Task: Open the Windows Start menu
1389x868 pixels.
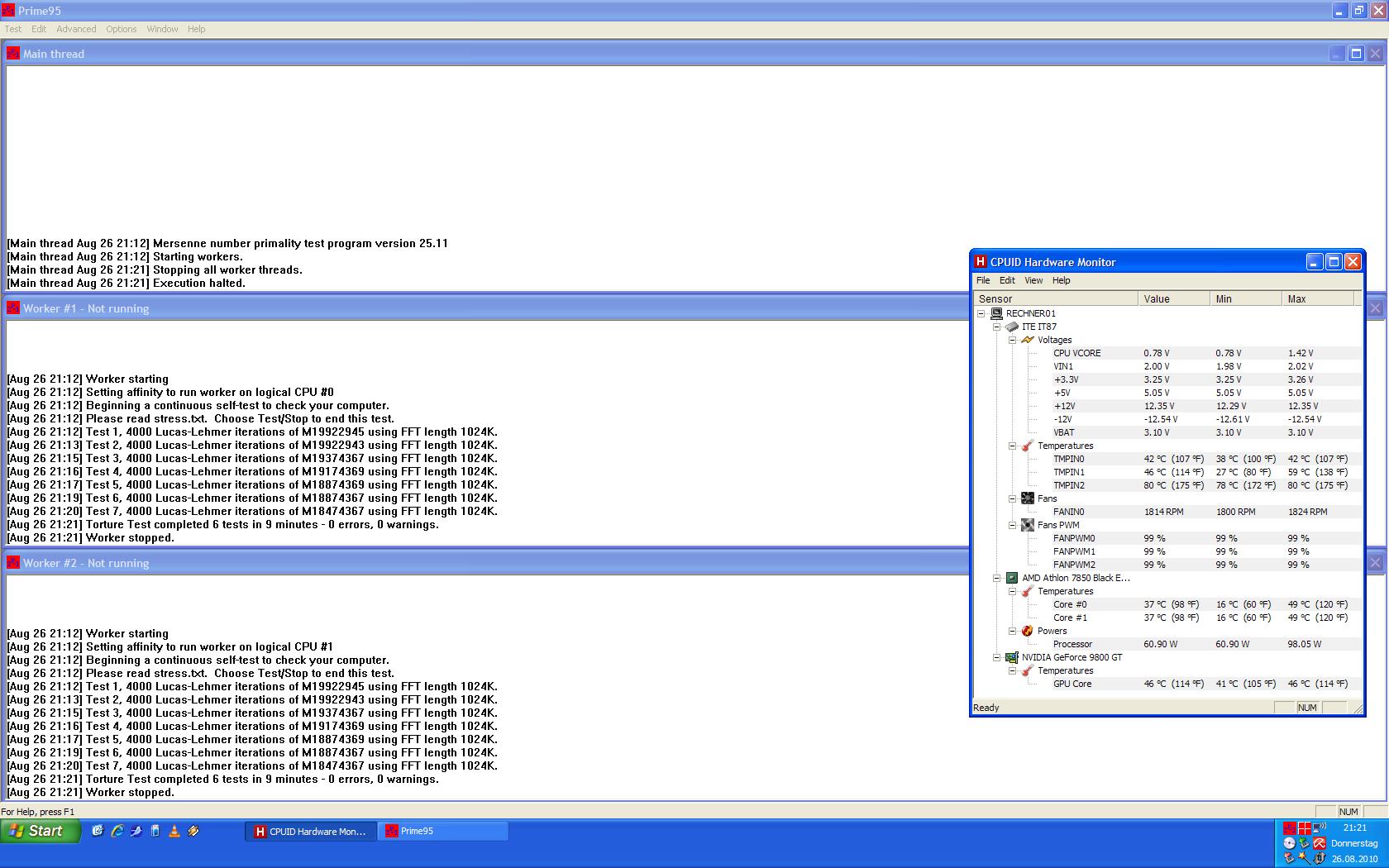Action: pos(41,831)
